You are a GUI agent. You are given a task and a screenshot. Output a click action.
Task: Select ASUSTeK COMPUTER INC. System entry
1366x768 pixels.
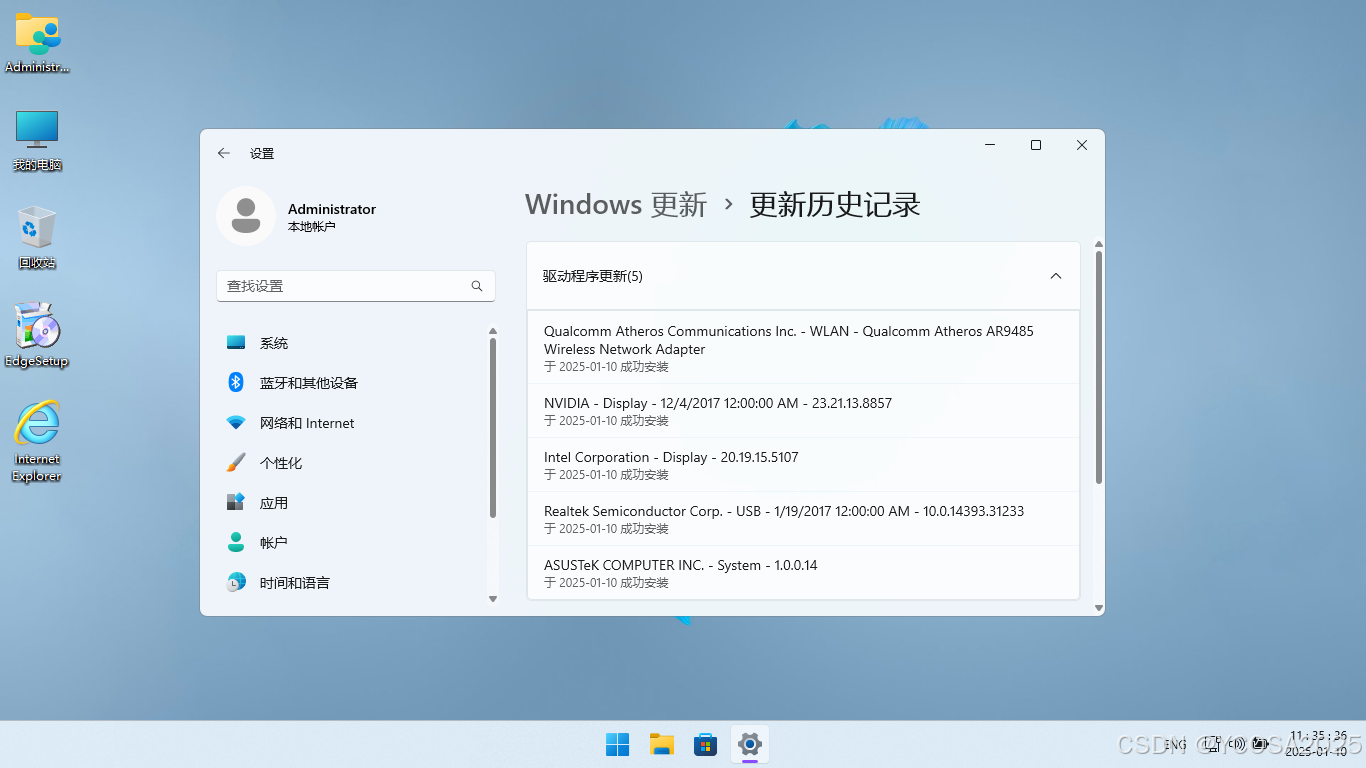(x=803, y=573)
